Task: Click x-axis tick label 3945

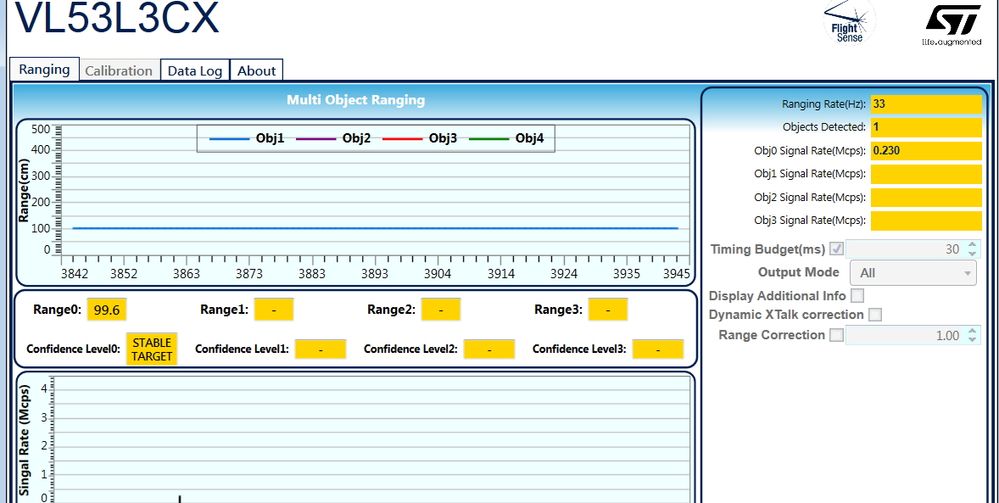Action: [677, 273]
